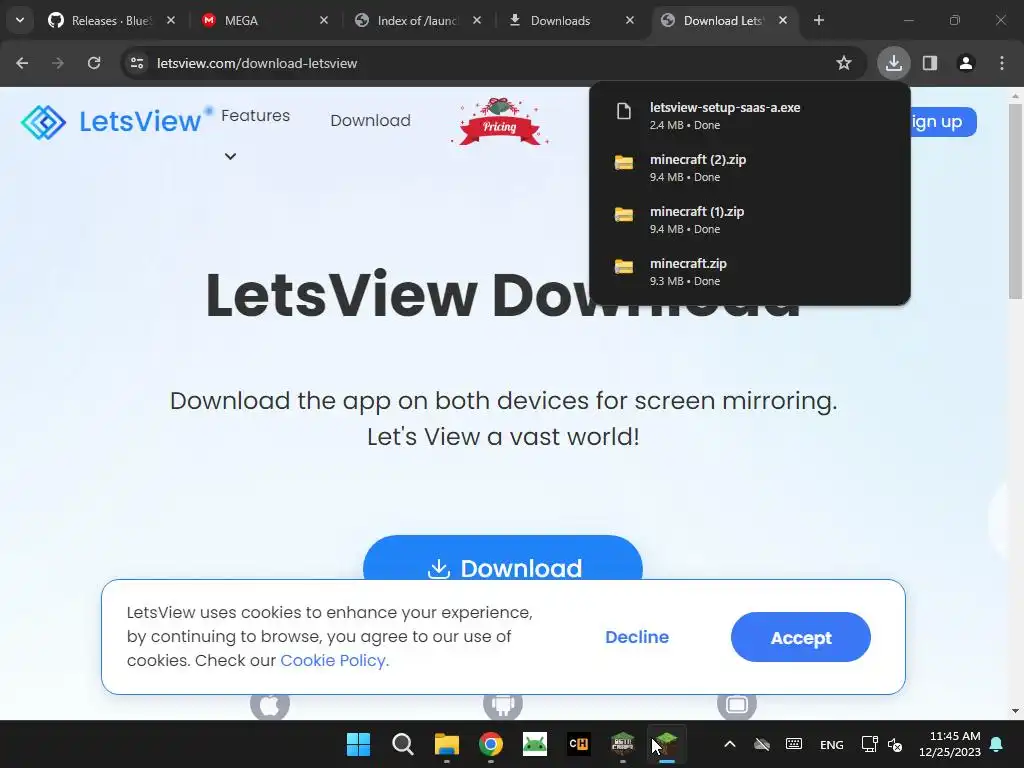
Task: Close the Releases GitHub tab
Action: pyautogui.click(x=170, y=20)
